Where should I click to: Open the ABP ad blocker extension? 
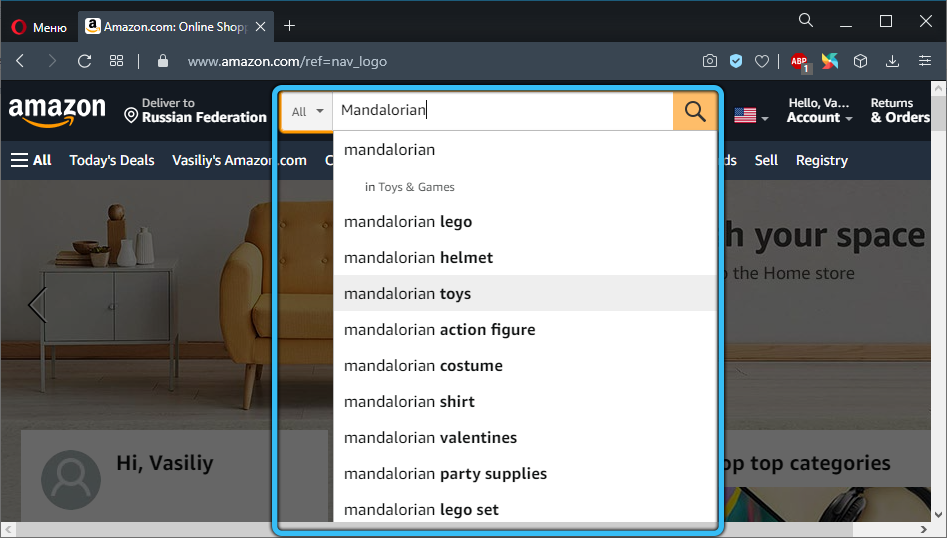[799, 61]
